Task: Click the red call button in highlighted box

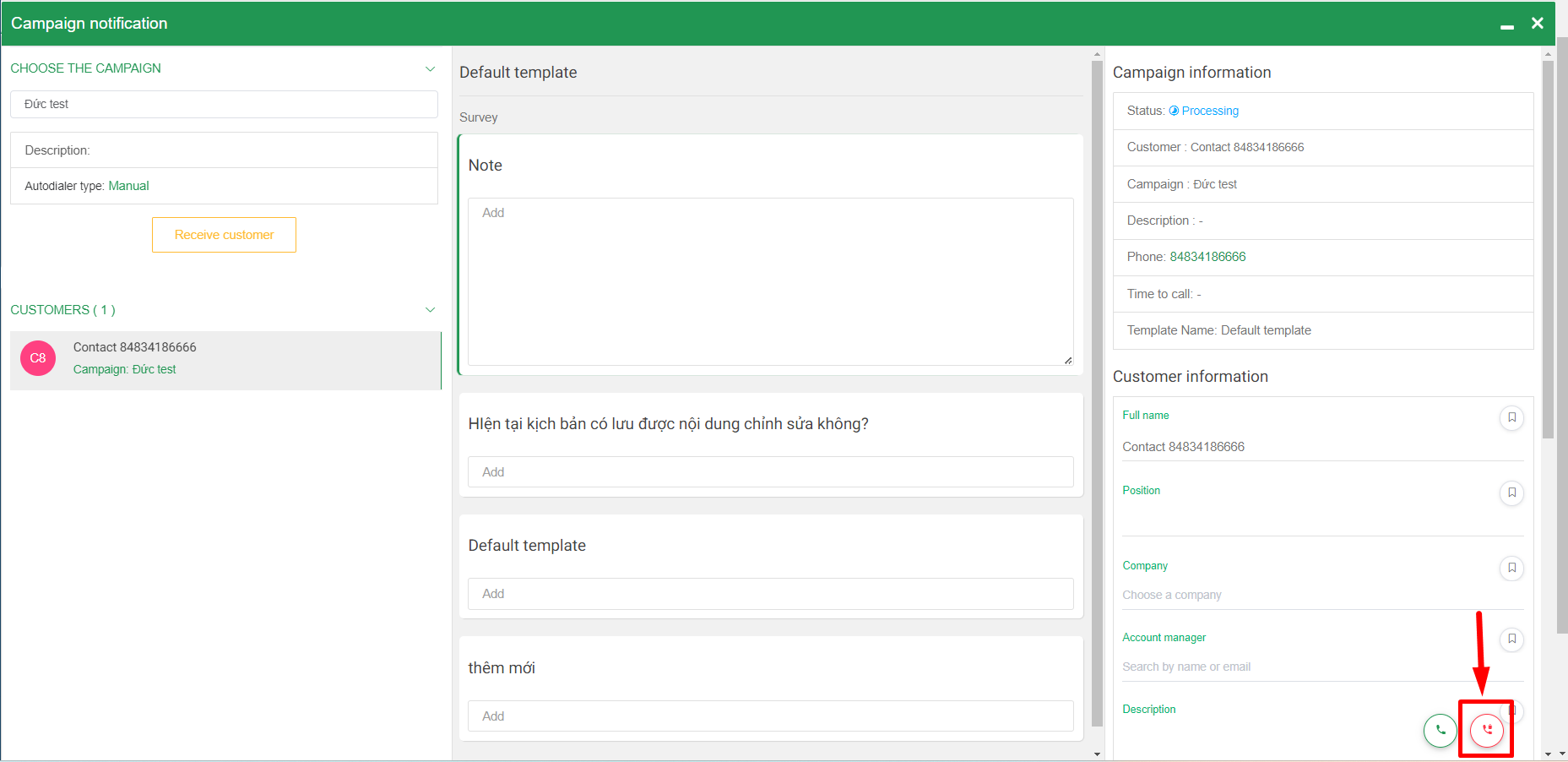Action: [x=1486, y=730]
